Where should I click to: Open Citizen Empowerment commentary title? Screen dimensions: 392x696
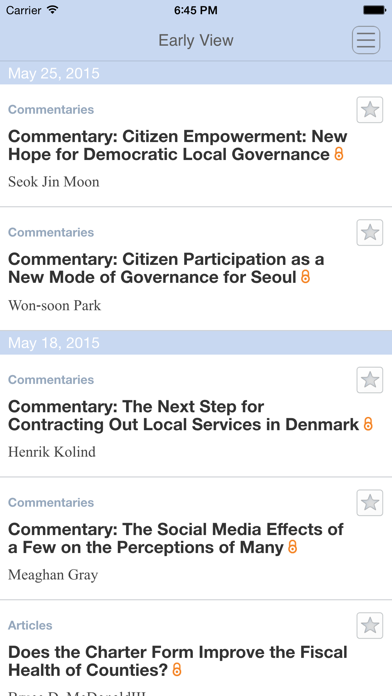point(178,145)
